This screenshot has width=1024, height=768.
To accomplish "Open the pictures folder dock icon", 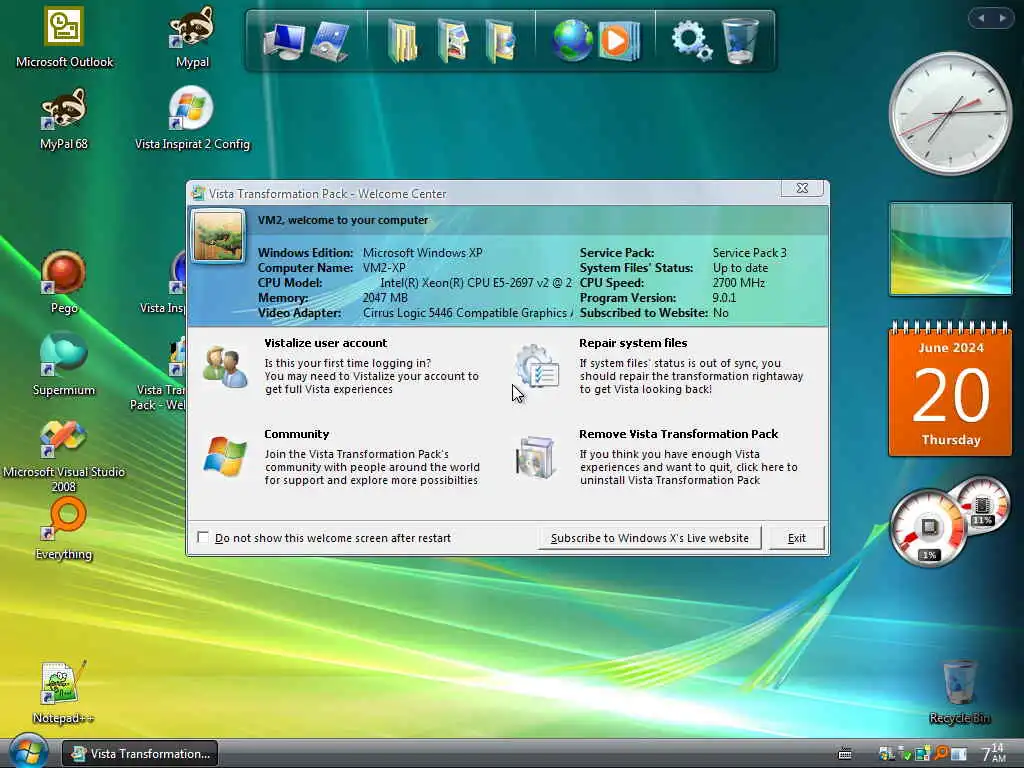I will pos(453,41).
